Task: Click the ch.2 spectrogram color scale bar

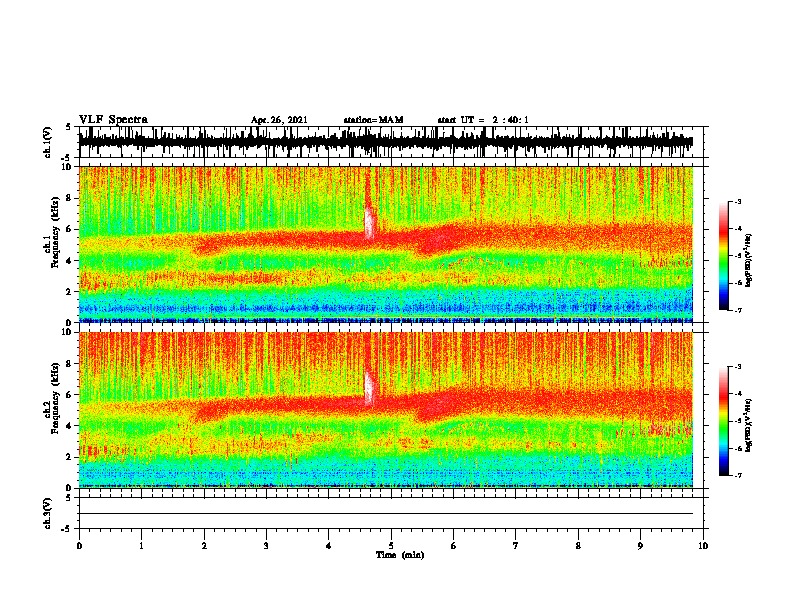Action: 723,421
